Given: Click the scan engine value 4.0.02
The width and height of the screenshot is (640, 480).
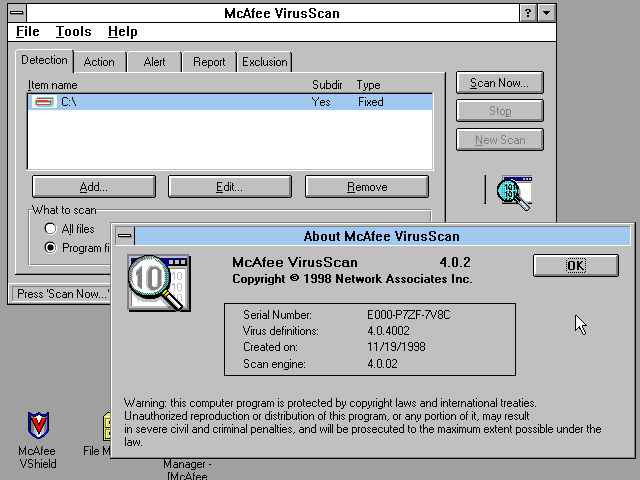Looking at the screenshot, I should pyautogui.click(x=382, y=364).
